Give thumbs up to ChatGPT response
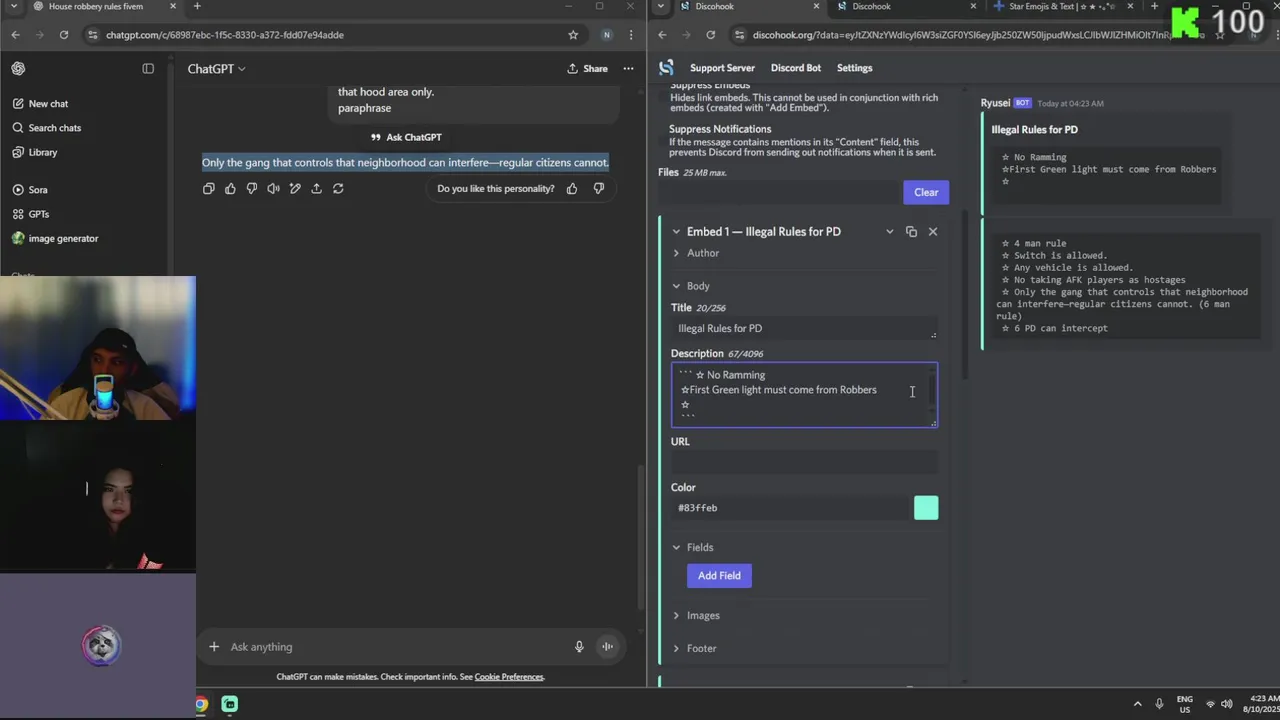 click(x=230, y=188)
